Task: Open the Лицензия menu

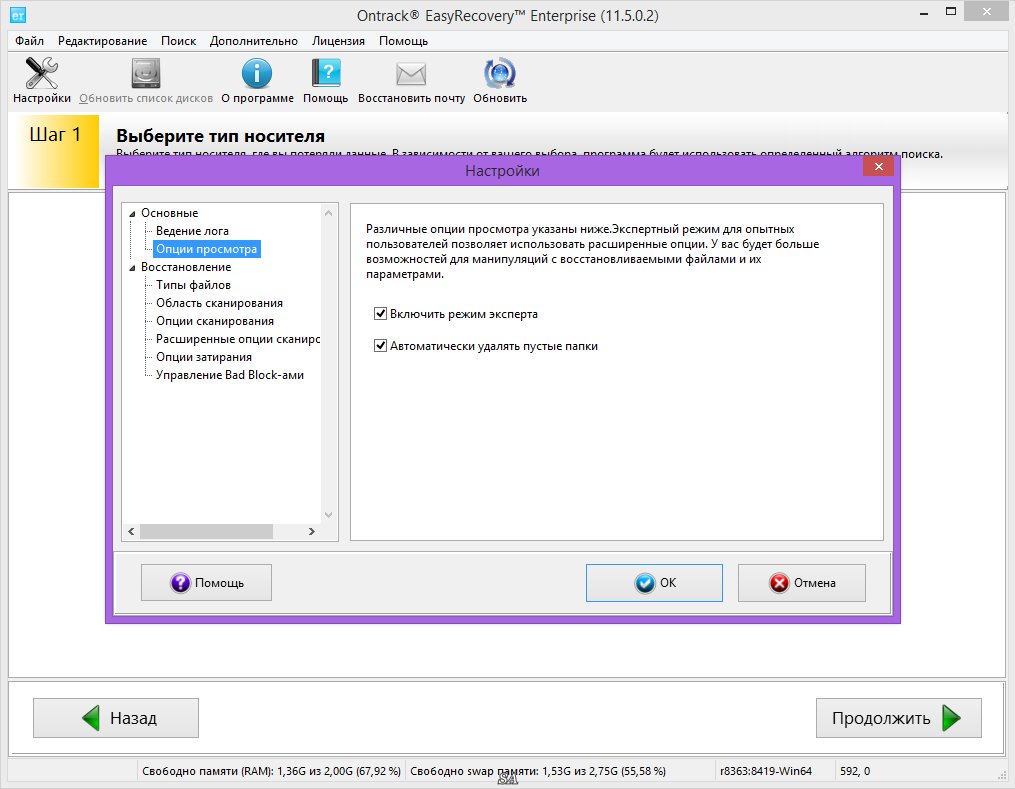Action: click(x=338, y=41)
